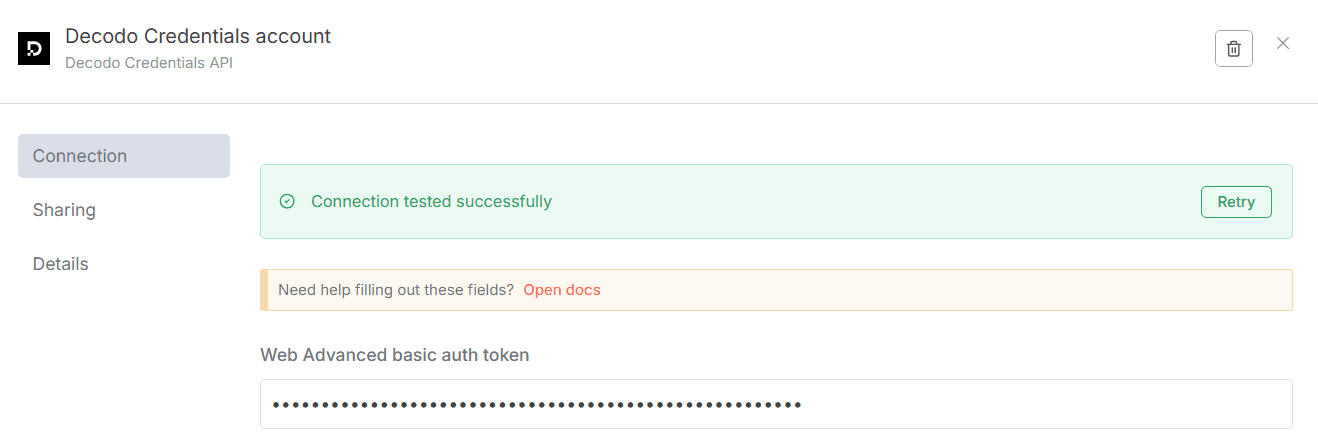The height and width of the screenshot is (442, 1318).
Task: Open the docs link
Action: pos(562,290)
